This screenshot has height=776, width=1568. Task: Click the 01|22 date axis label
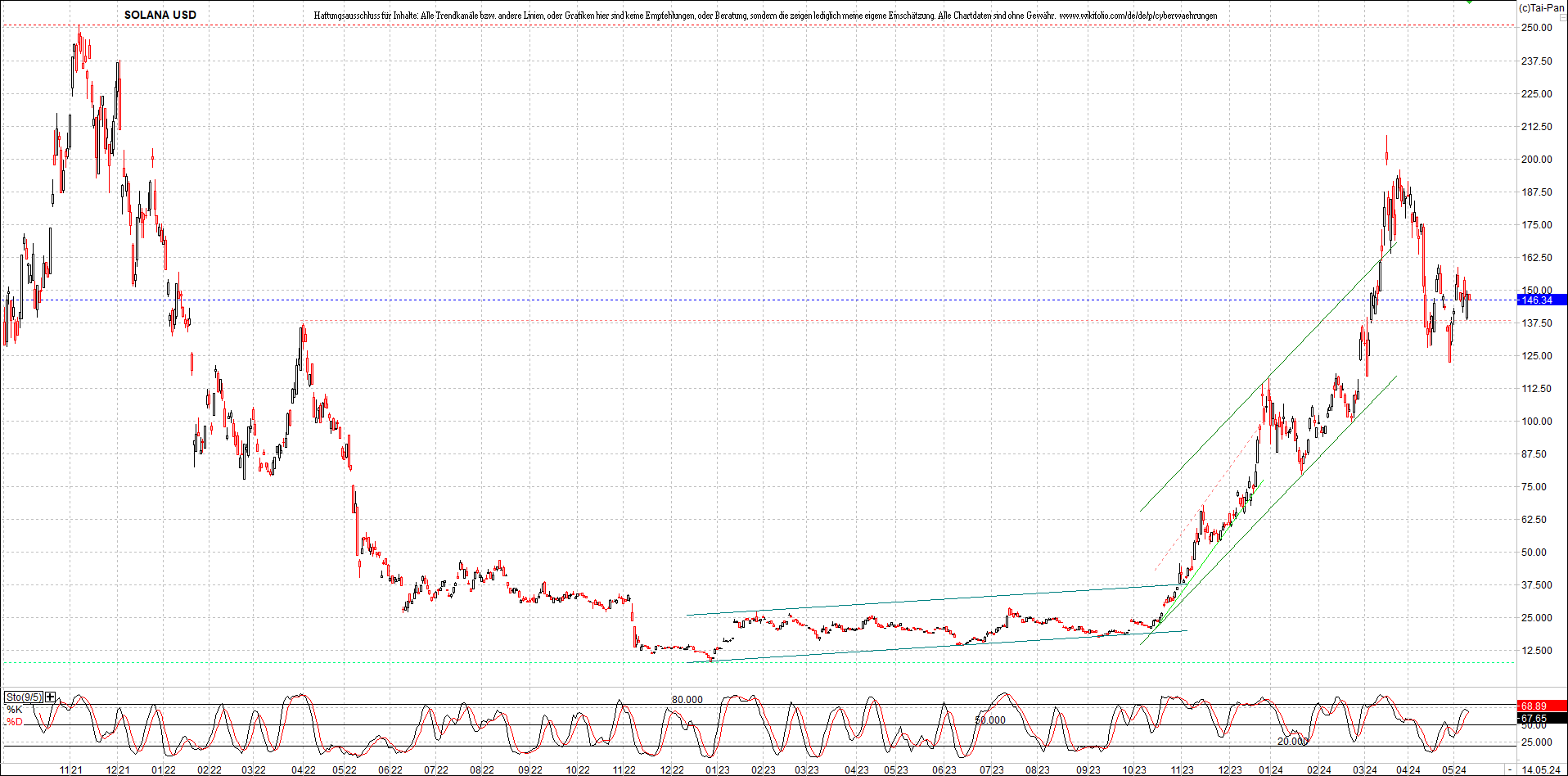point(164,770)
